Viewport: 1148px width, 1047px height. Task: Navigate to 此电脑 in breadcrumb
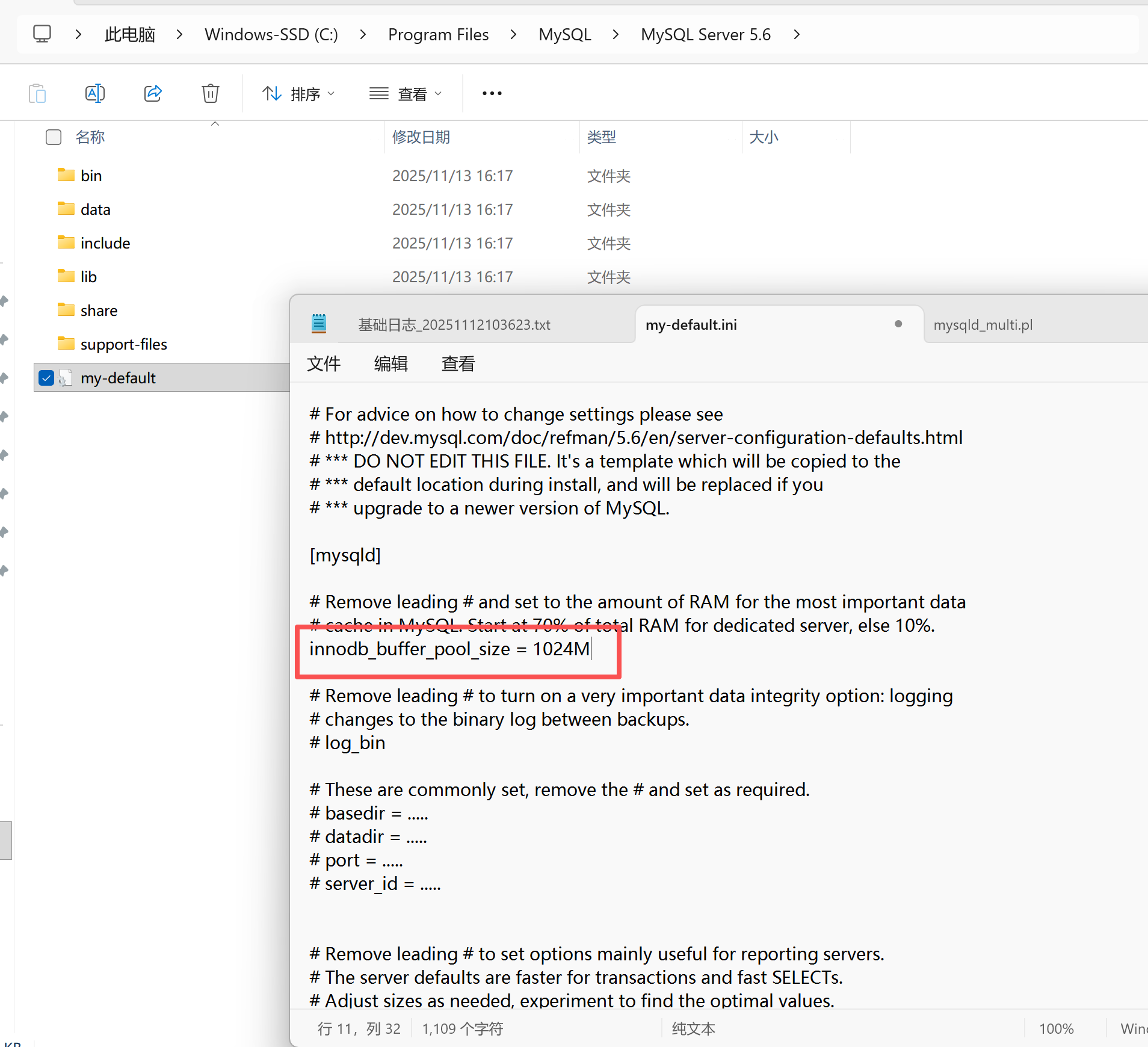tap(130, 34)
